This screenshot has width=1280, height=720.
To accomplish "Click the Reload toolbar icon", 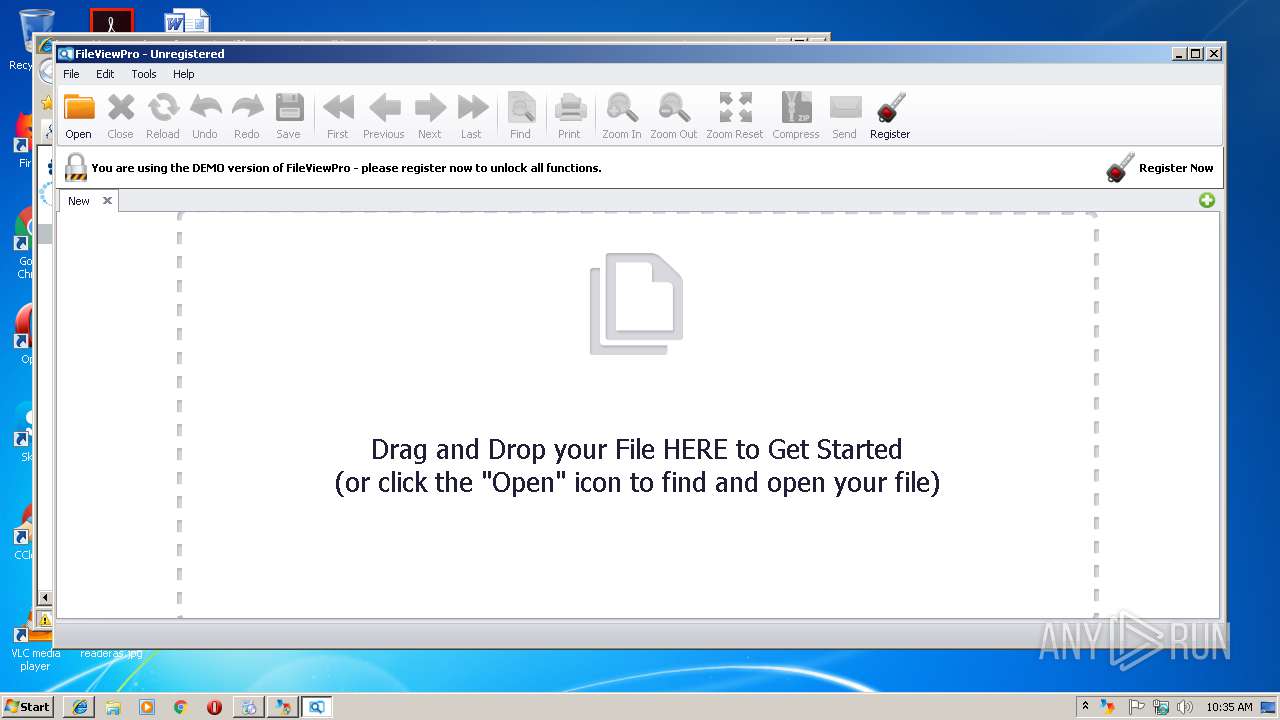I will pyautogui.click(x=163, y=108).
